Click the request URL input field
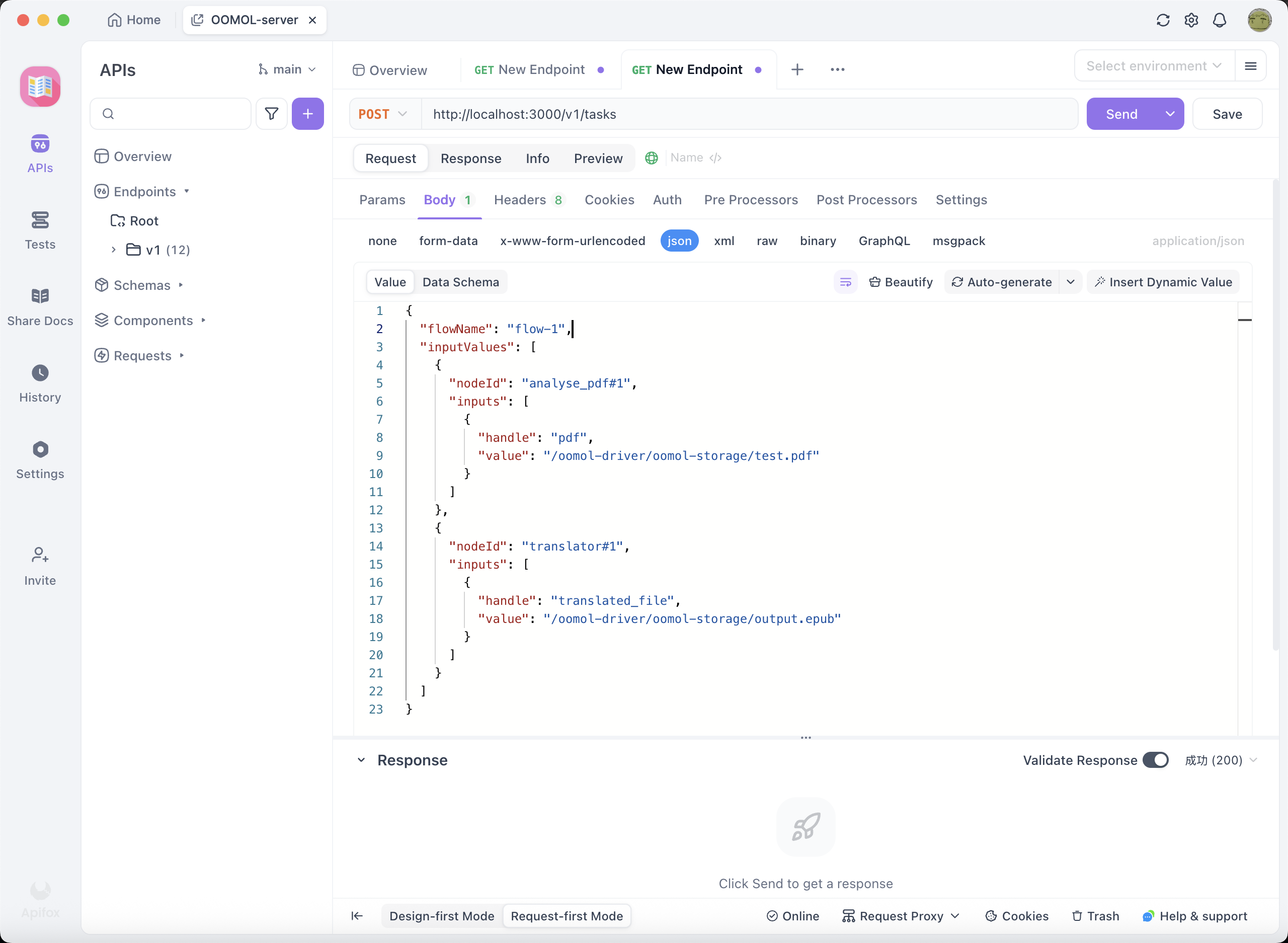 tap(742, 114)
